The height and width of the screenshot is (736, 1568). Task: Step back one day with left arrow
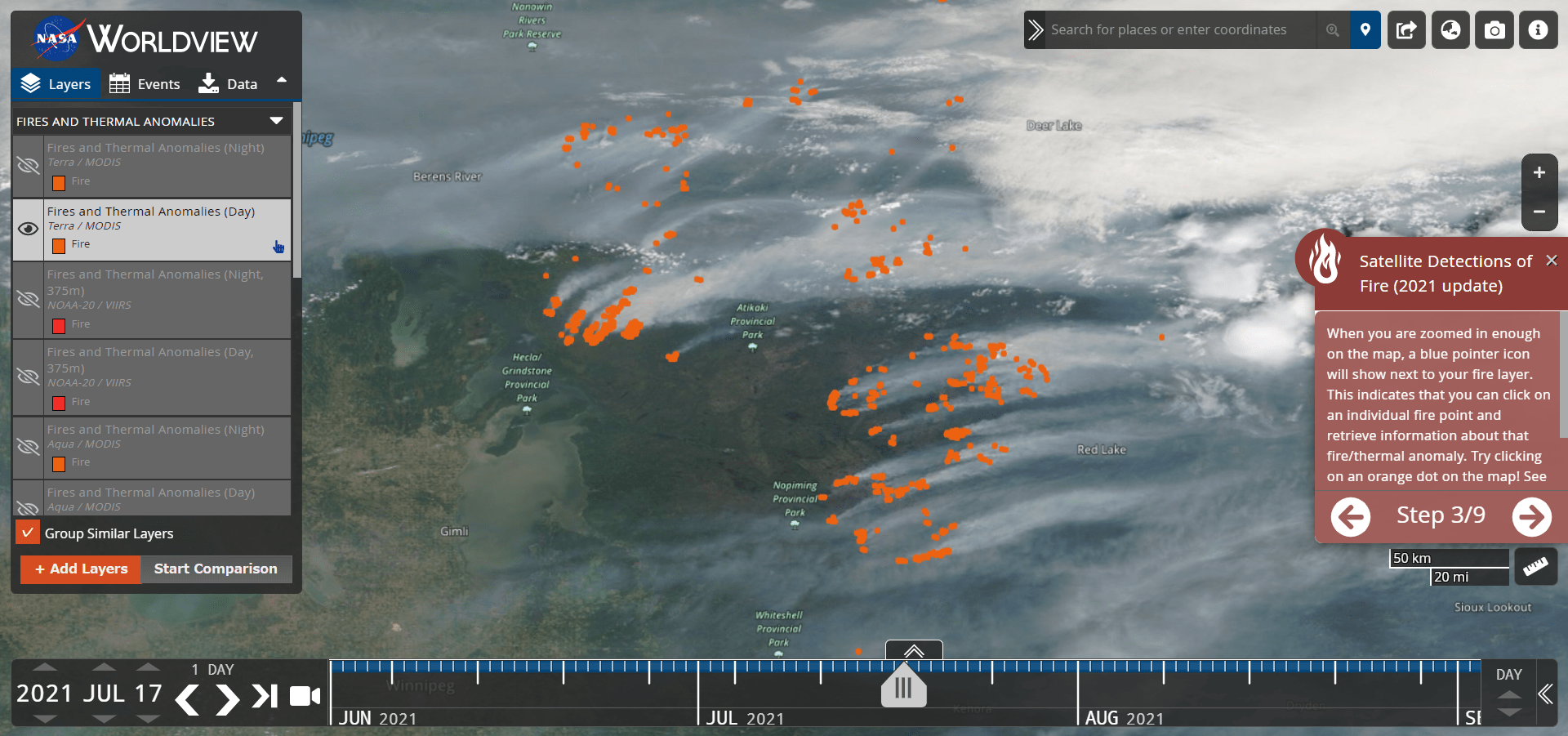click(x=188, y=699)
